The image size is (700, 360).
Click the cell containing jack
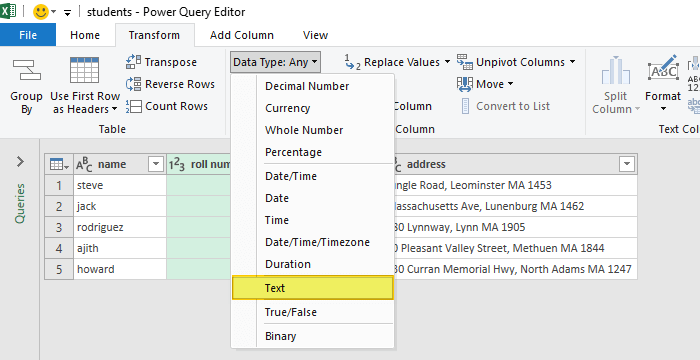[x=120, y=206]
